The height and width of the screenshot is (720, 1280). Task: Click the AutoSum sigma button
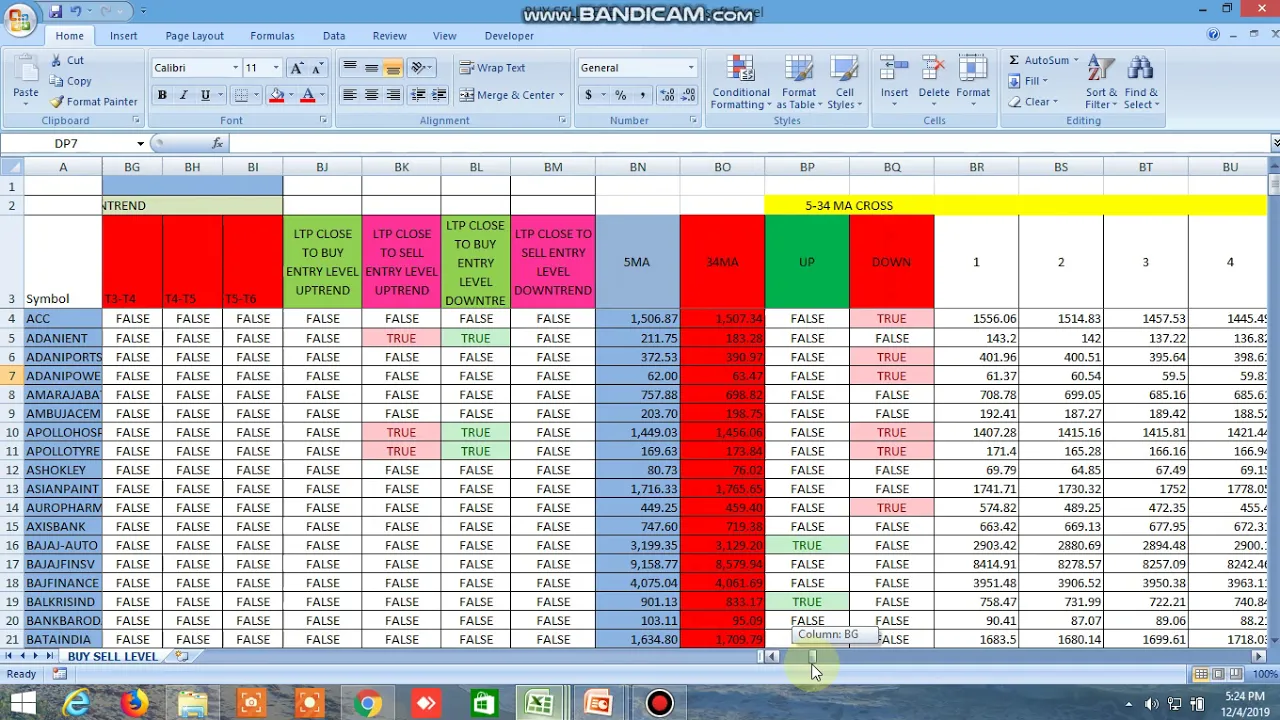click(x=1039, y=60)
